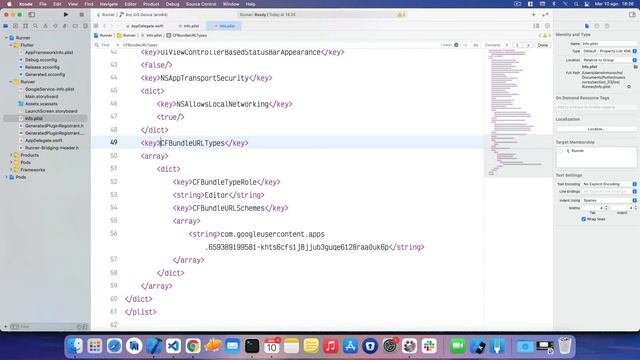Click the code review arrows icon
This screenshot has width=640, height=360.
point(545,15)
